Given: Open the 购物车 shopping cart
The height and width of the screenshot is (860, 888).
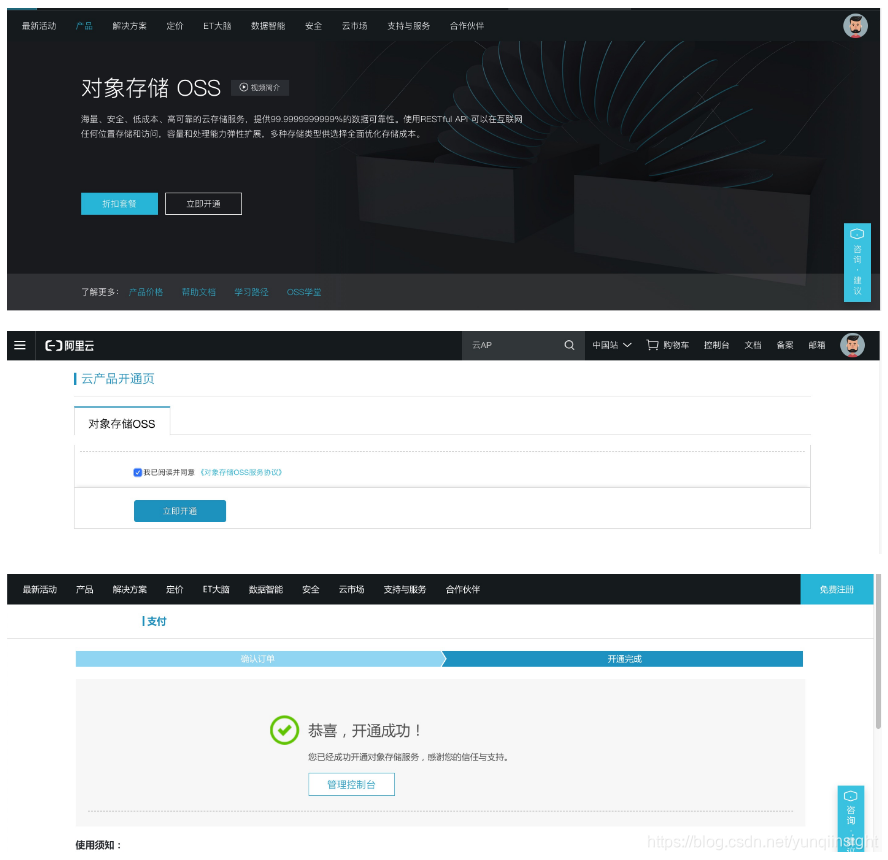Looking at the screenshot, I should click(668, 345).
